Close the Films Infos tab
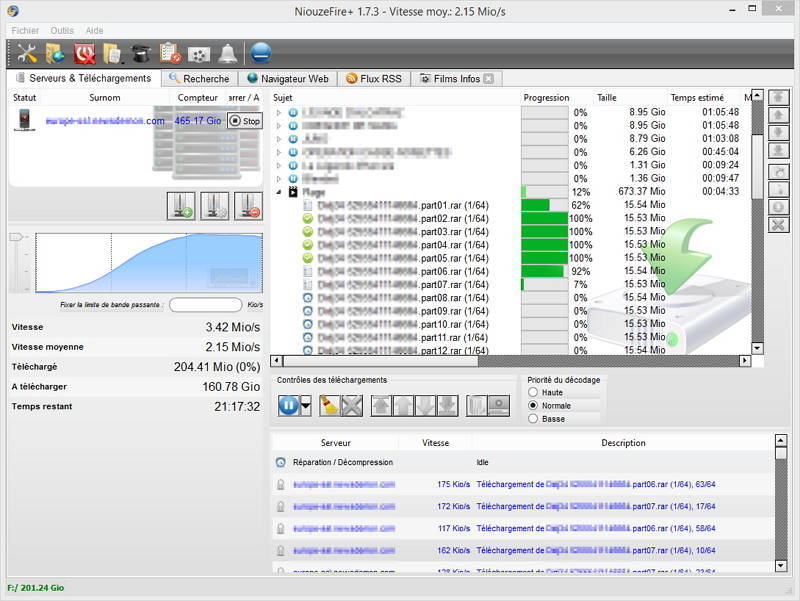The height and width of the screenshot is (601, 800). coord(489,79)
